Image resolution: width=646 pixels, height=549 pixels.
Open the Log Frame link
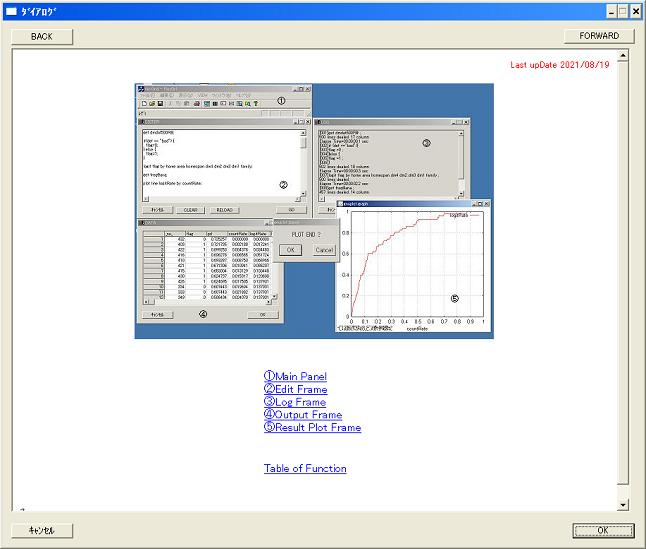[x=295, y=403]
